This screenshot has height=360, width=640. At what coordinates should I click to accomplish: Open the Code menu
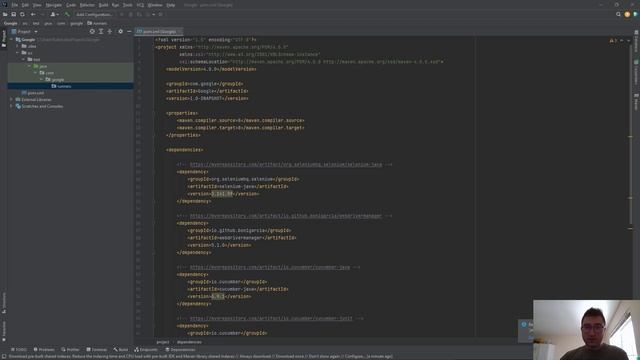(71, 5)
